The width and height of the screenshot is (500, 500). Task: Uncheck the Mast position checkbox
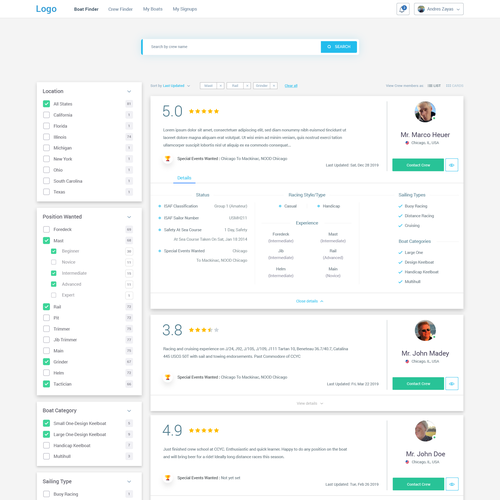(x=46, y=241)
